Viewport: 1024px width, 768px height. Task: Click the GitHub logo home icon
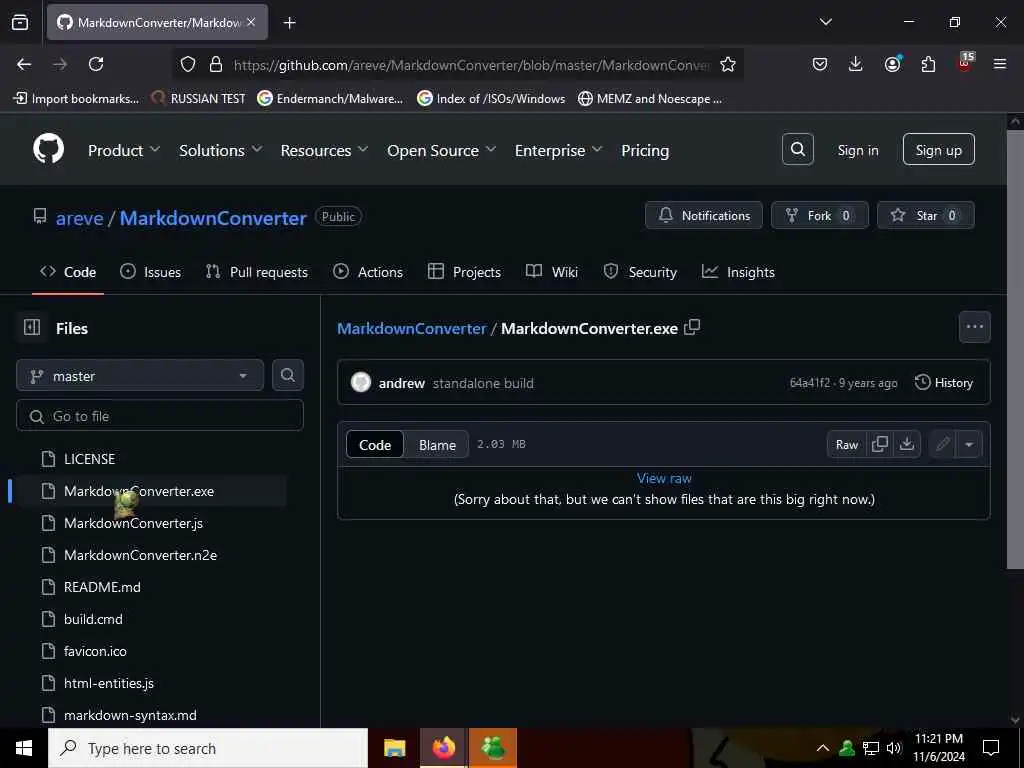click(x=48, y=150)
